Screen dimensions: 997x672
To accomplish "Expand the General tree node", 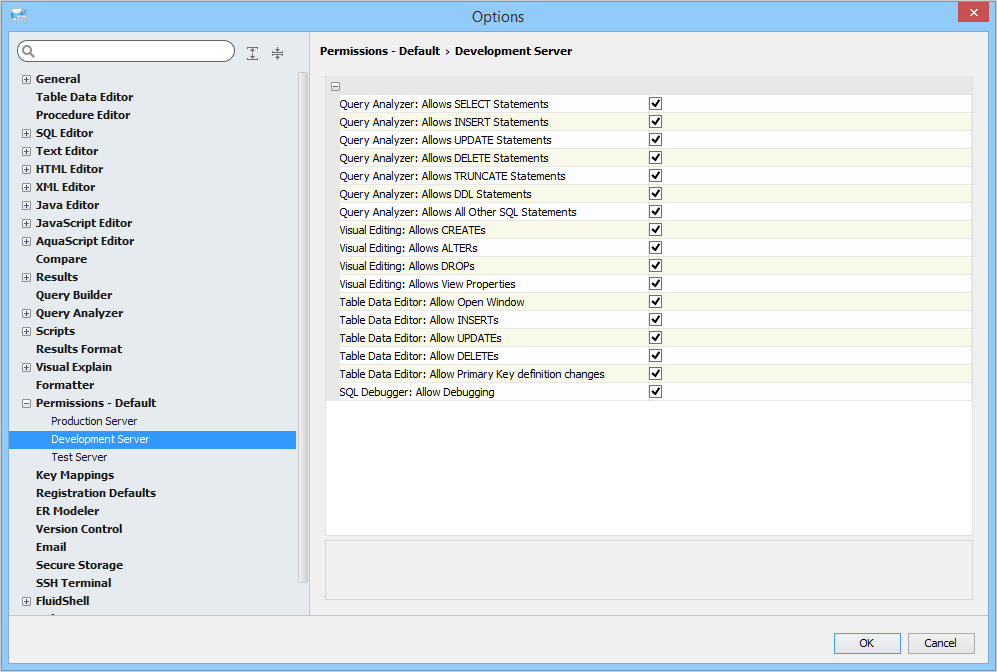I will click(x=26, y=79).
